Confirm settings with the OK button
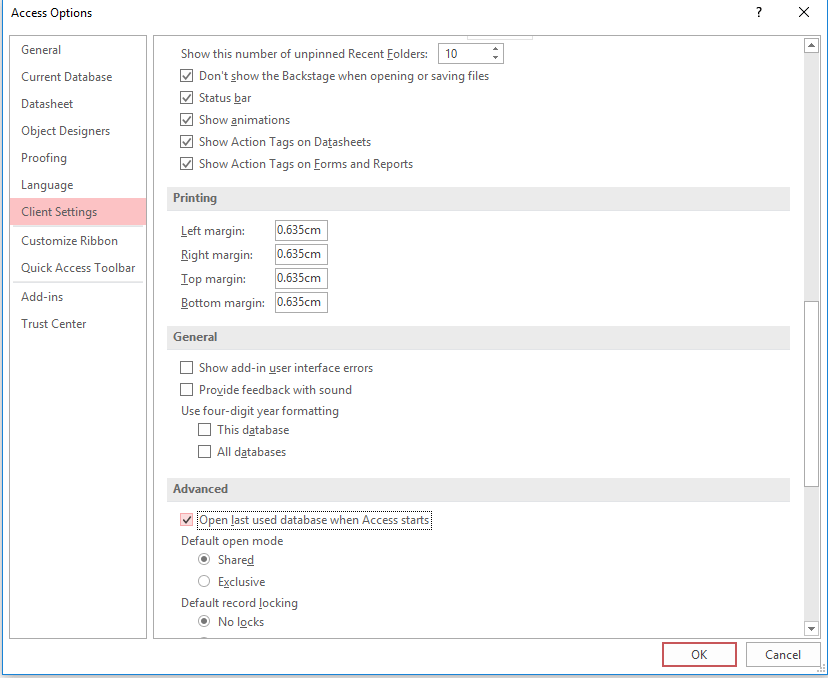 (x=699, y=654)
